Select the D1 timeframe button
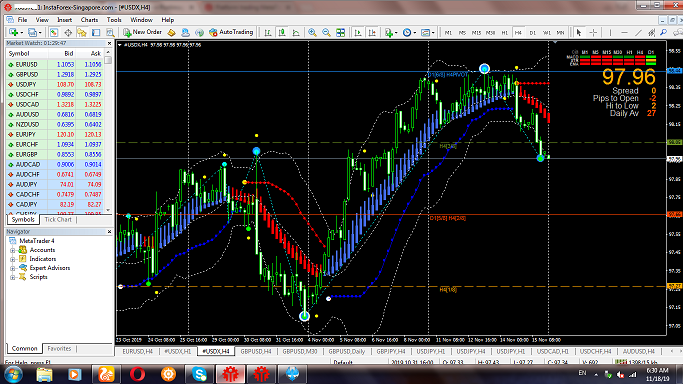 pyautogui.click(x=532, y=33)
